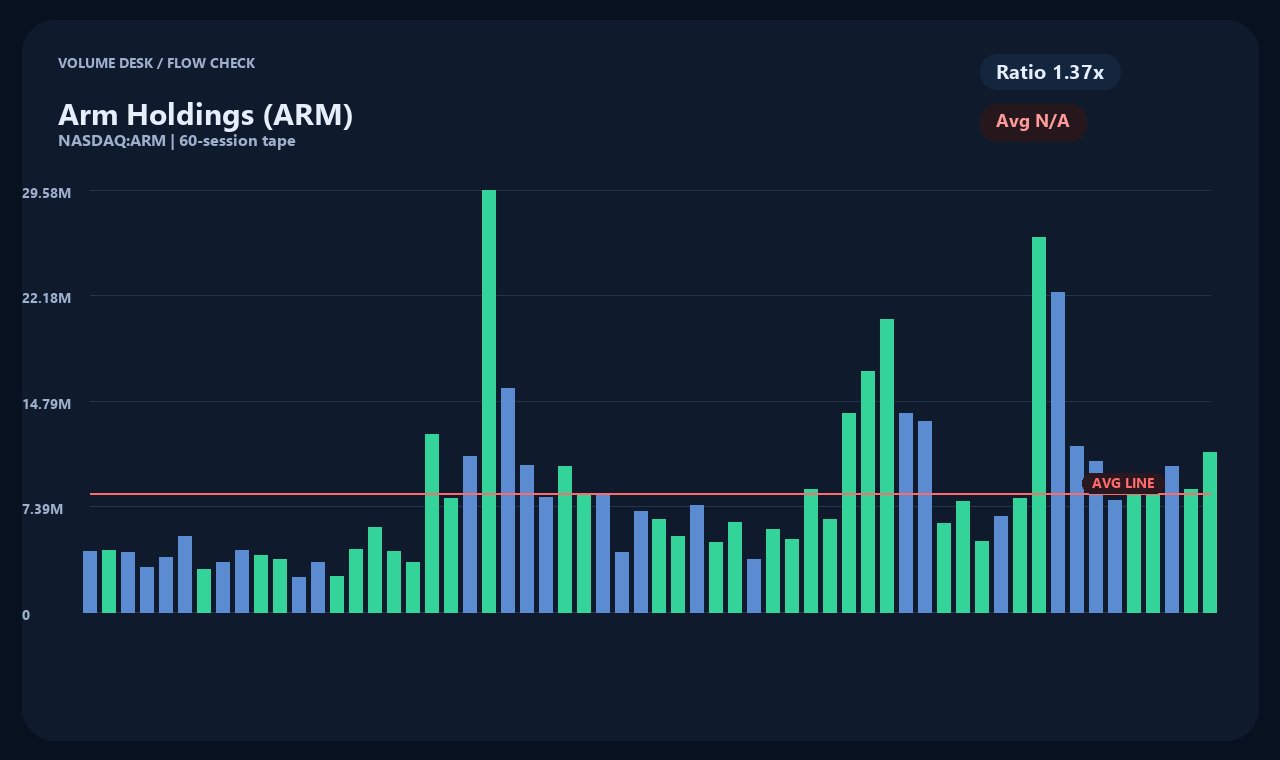Click the 29.58M axis label

46,192
